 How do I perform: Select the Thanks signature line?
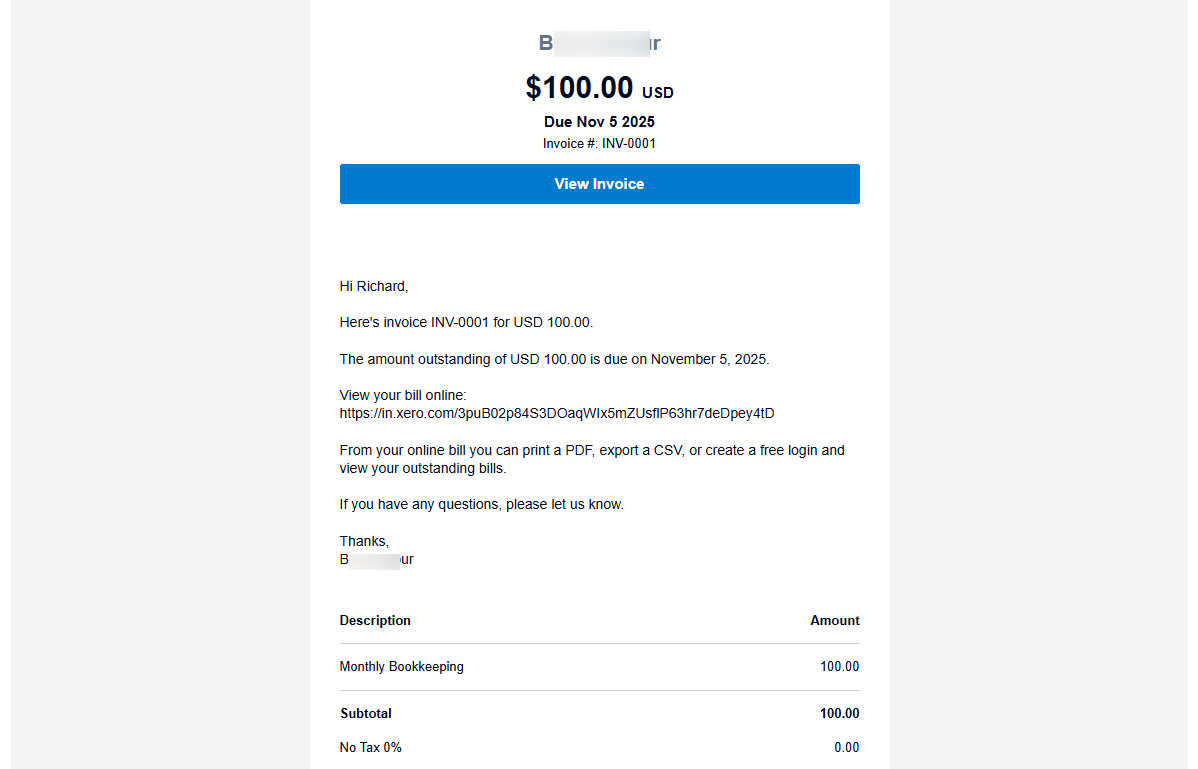[363, 541]
